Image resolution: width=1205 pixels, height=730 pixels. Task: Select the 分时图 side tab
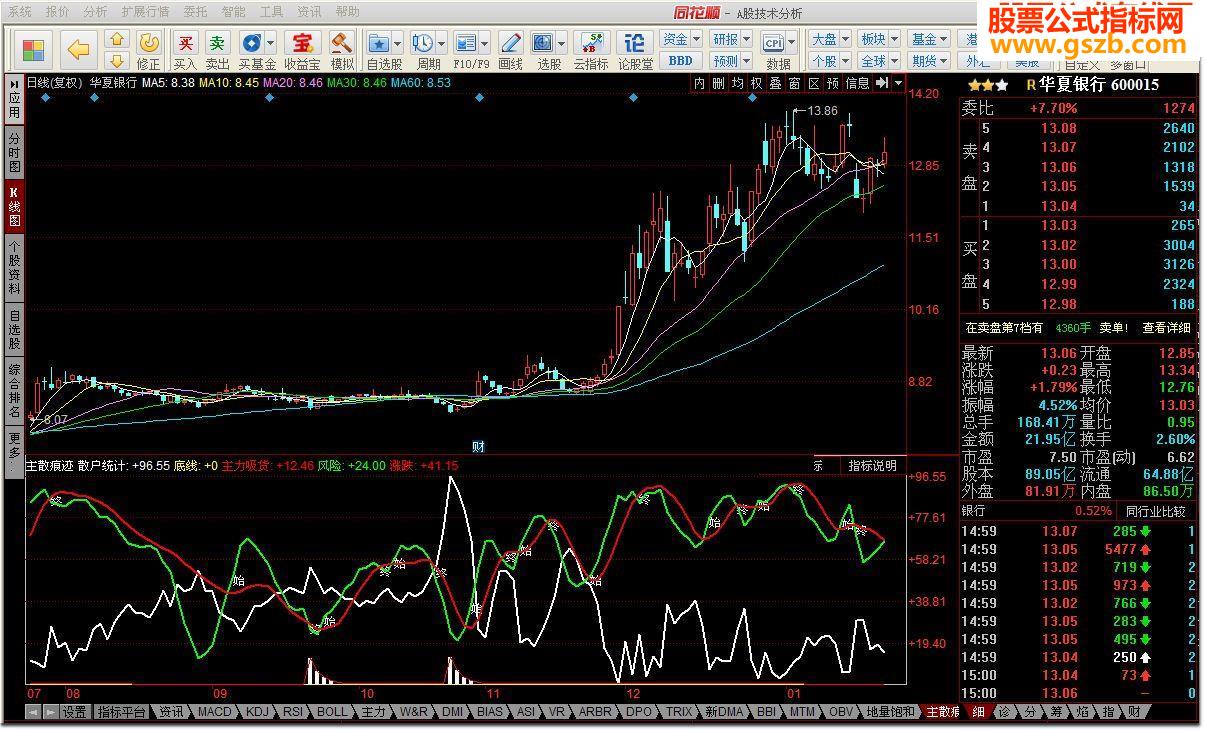click(14, 153)
